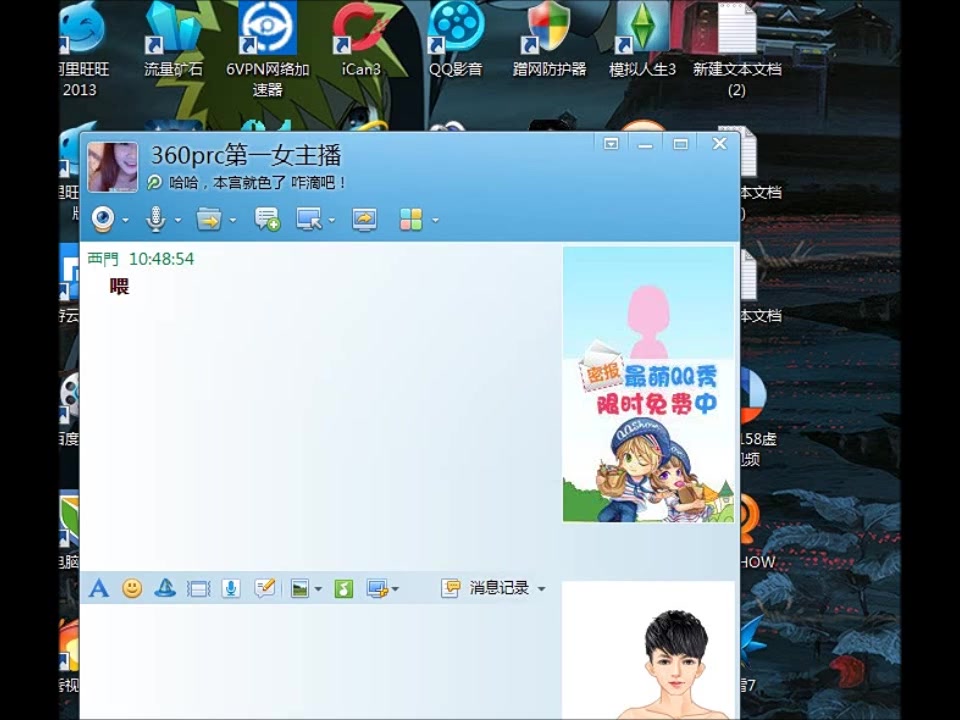Start a video call with the contact
Viewport: 960px width, 720px height.
pyautogui.click(x=103, y=219)
